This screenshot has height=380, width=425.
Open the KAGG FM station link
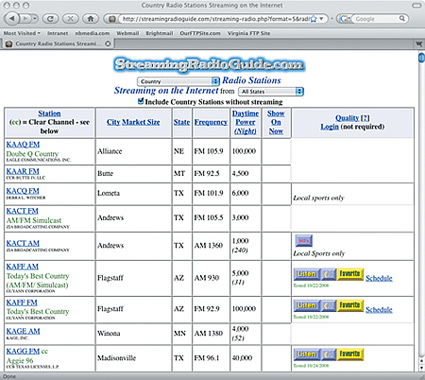coord(23,351)
